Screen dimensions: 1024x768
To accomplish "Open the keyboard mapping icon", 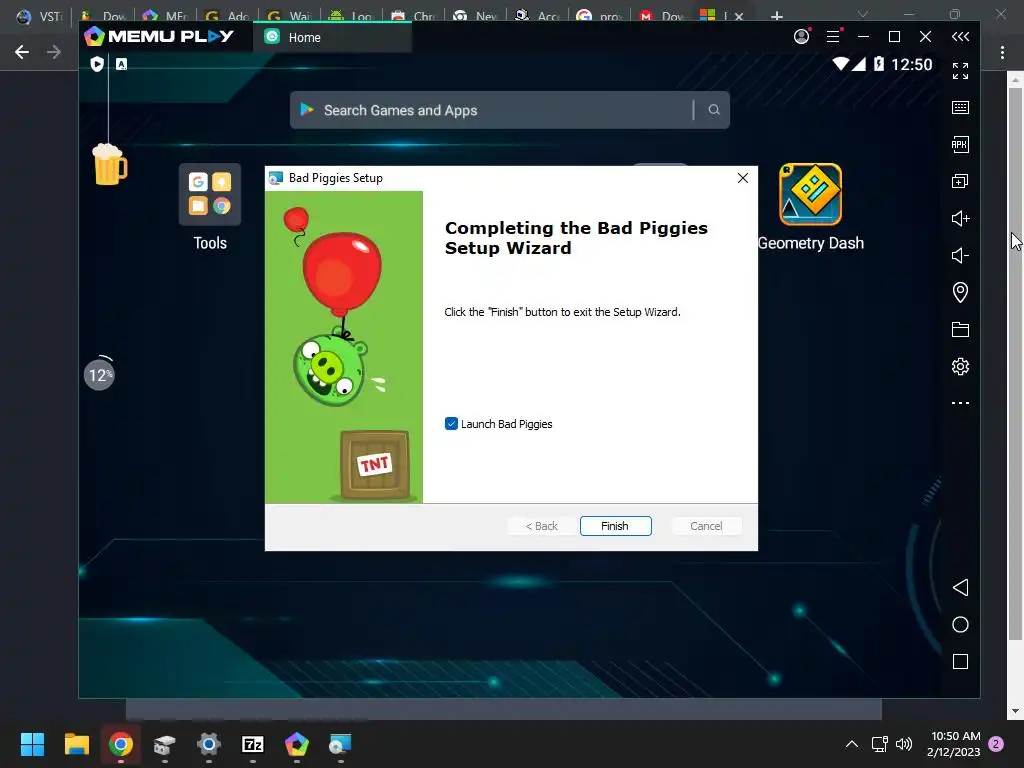I will [x=960, y=108].
